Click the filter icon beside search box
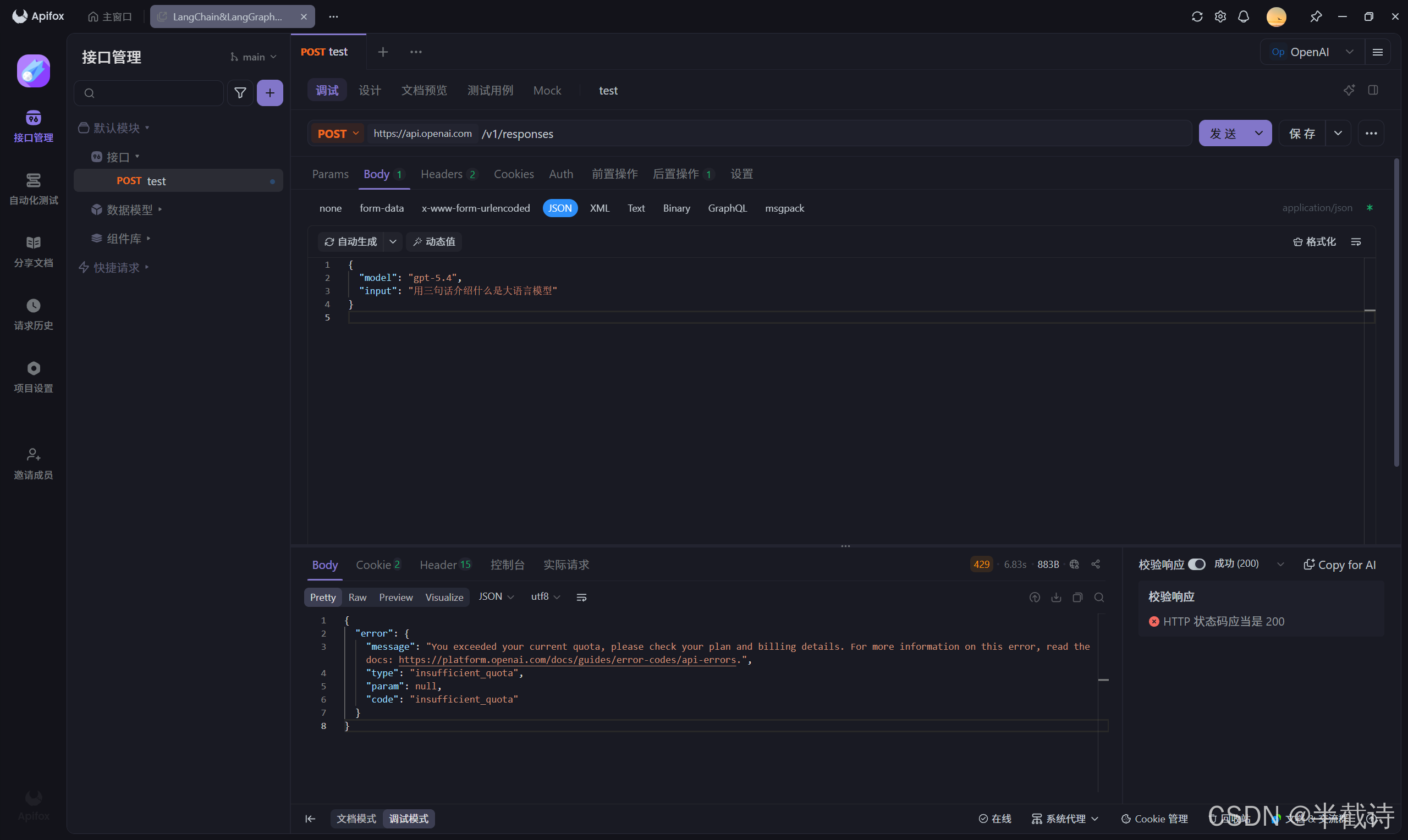1408x840 pixels. 240,93
